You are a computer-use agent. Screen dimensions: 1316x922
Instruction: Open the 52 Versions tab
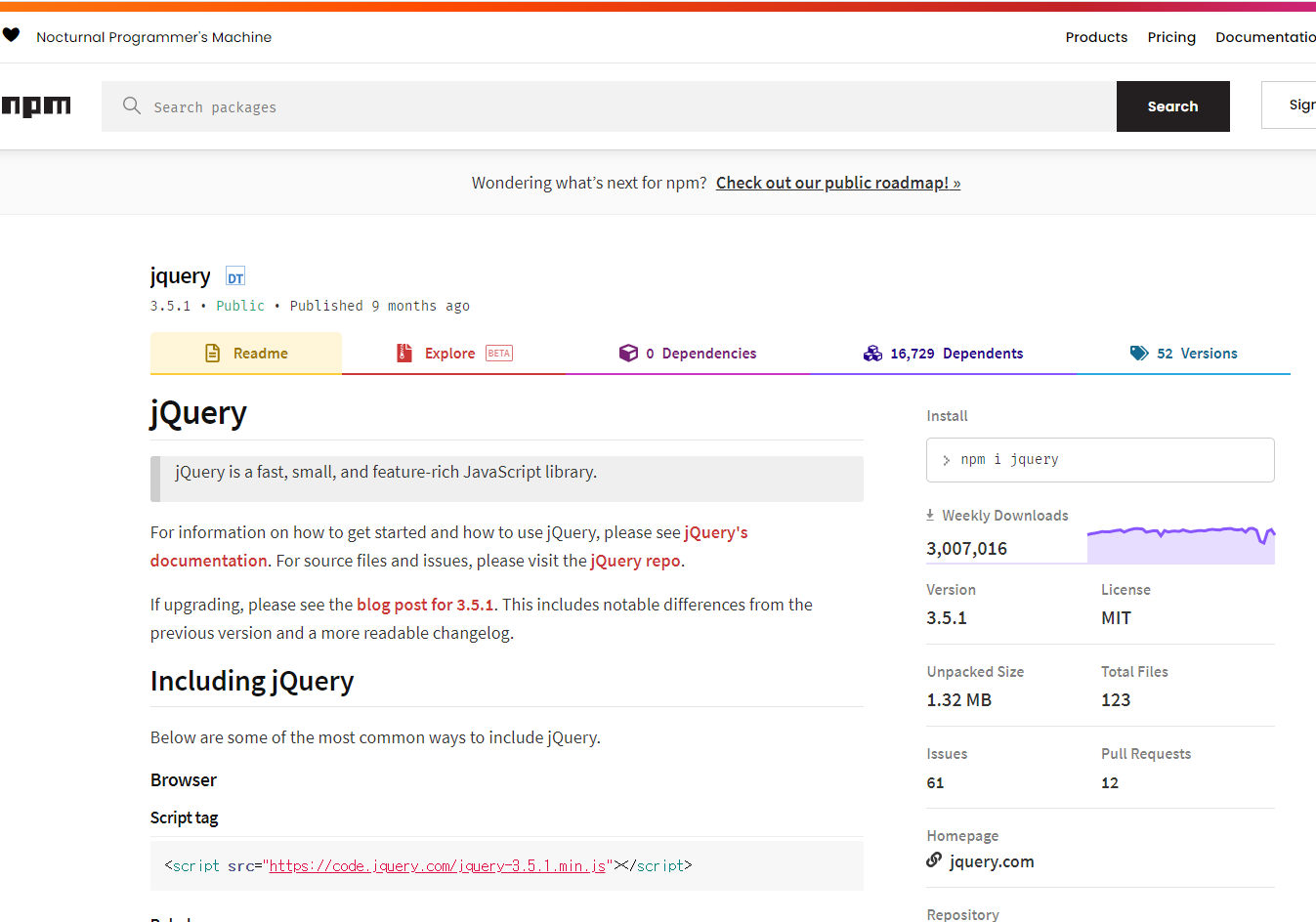coord(1183,354)
